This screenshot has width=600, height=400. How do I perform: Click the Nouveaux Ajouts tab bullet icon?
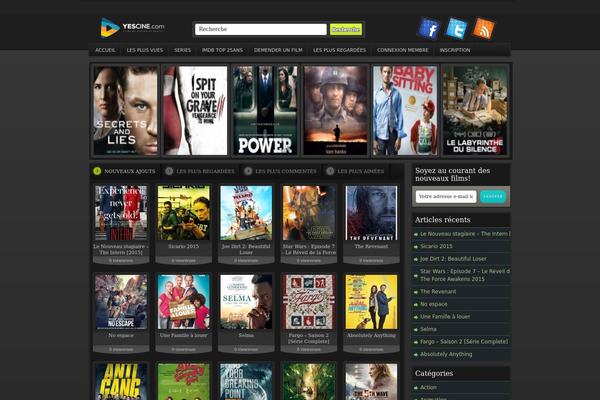pyautogui.click(x=97, y=171)
